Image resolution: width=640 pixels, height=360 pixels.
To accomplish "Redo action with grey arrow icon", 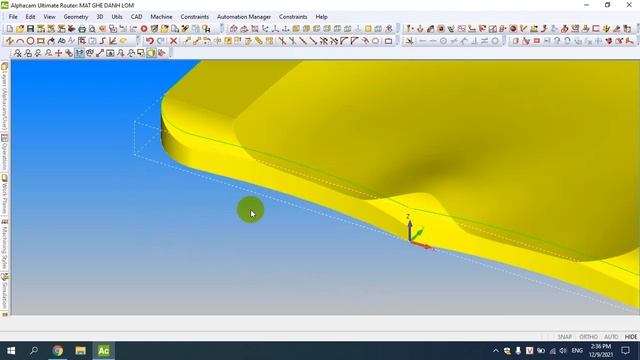I will [161, 41].
